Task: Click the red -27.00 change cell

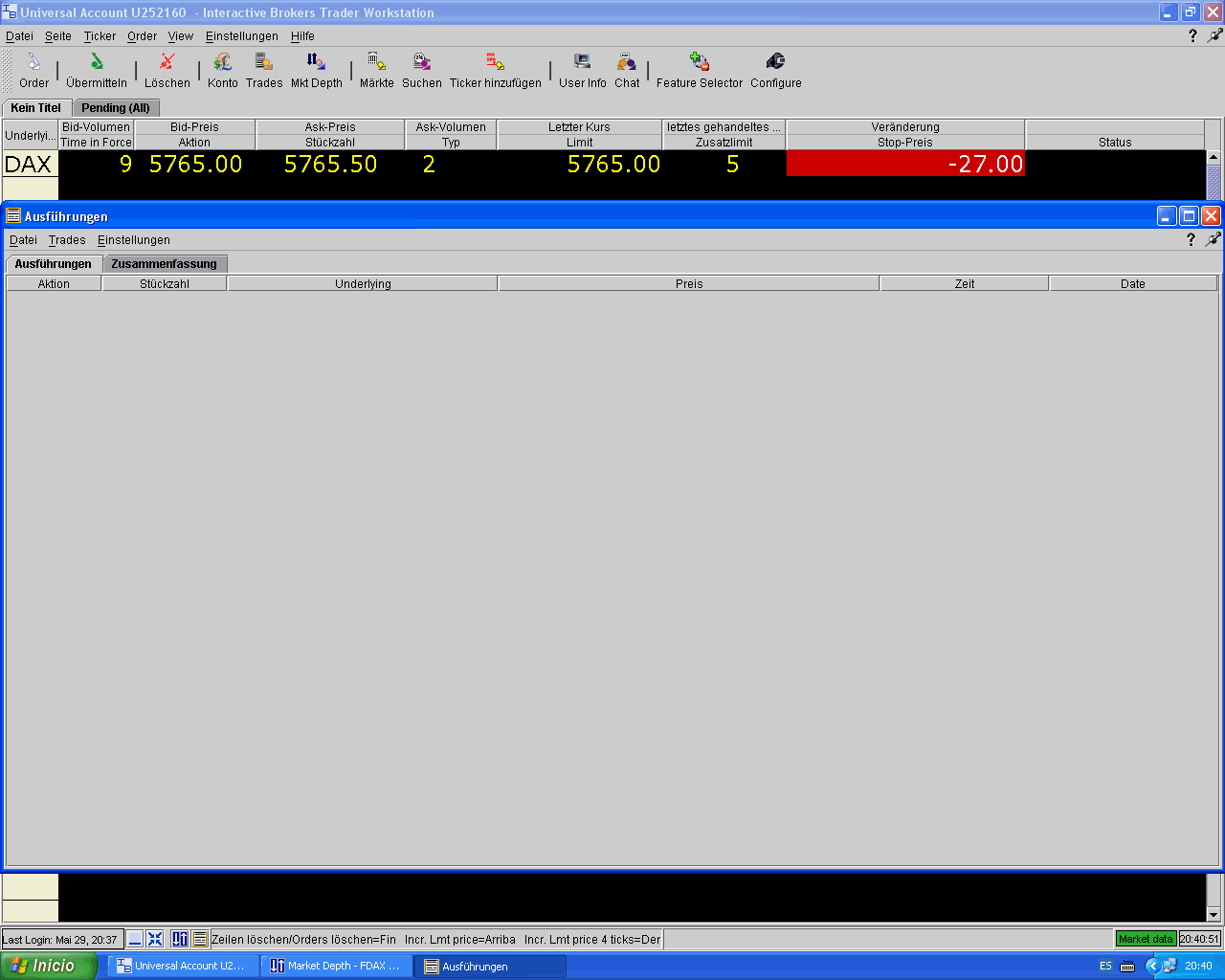Action: point(905,164)
